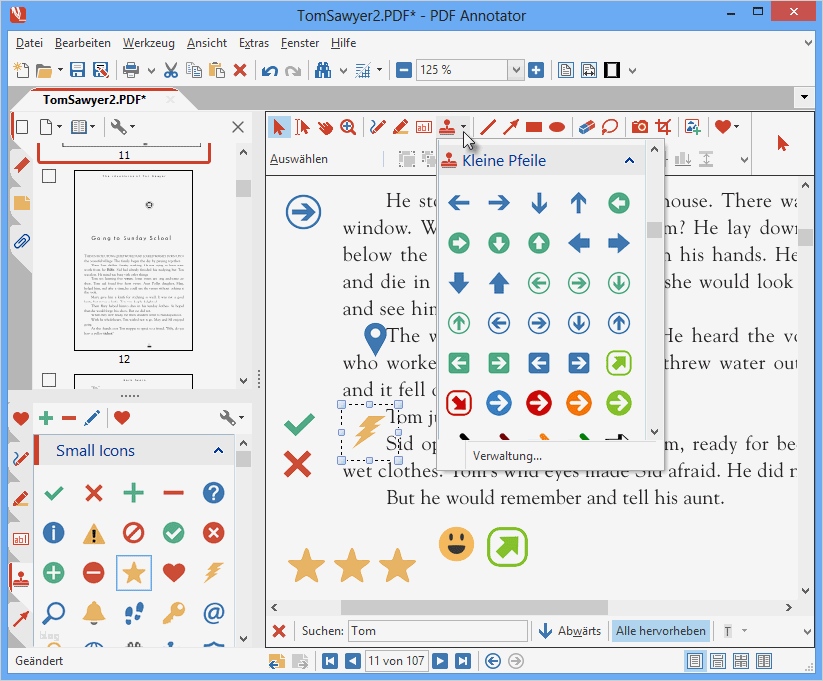Image resolution: width=823 pixels, height=681 pixels.
Task: Click the Abwärts search direction button
Action: click(x=570, y=631)
